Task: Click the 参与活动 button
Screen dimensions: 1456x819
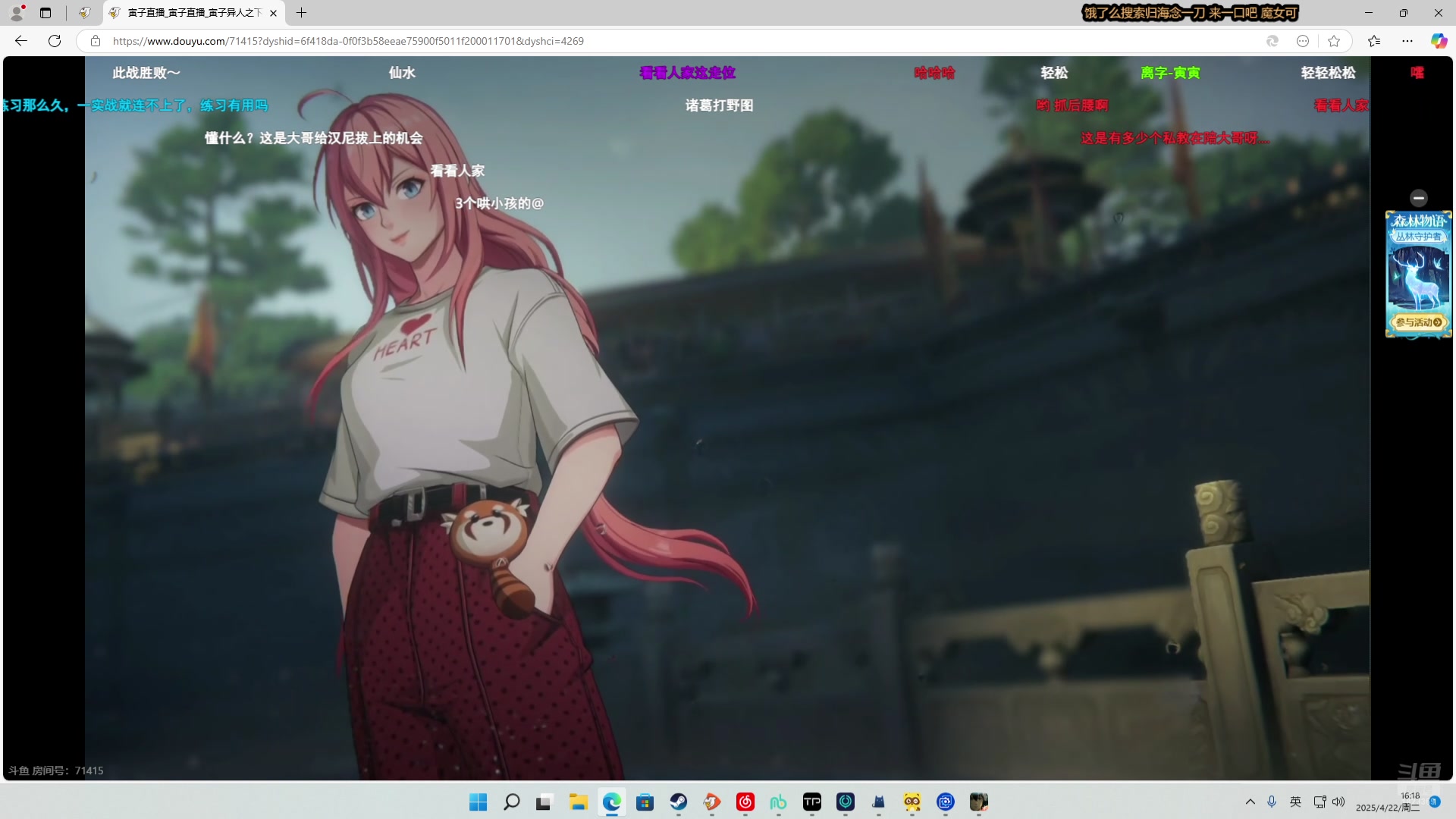Action: click(x=1419, y=322)
